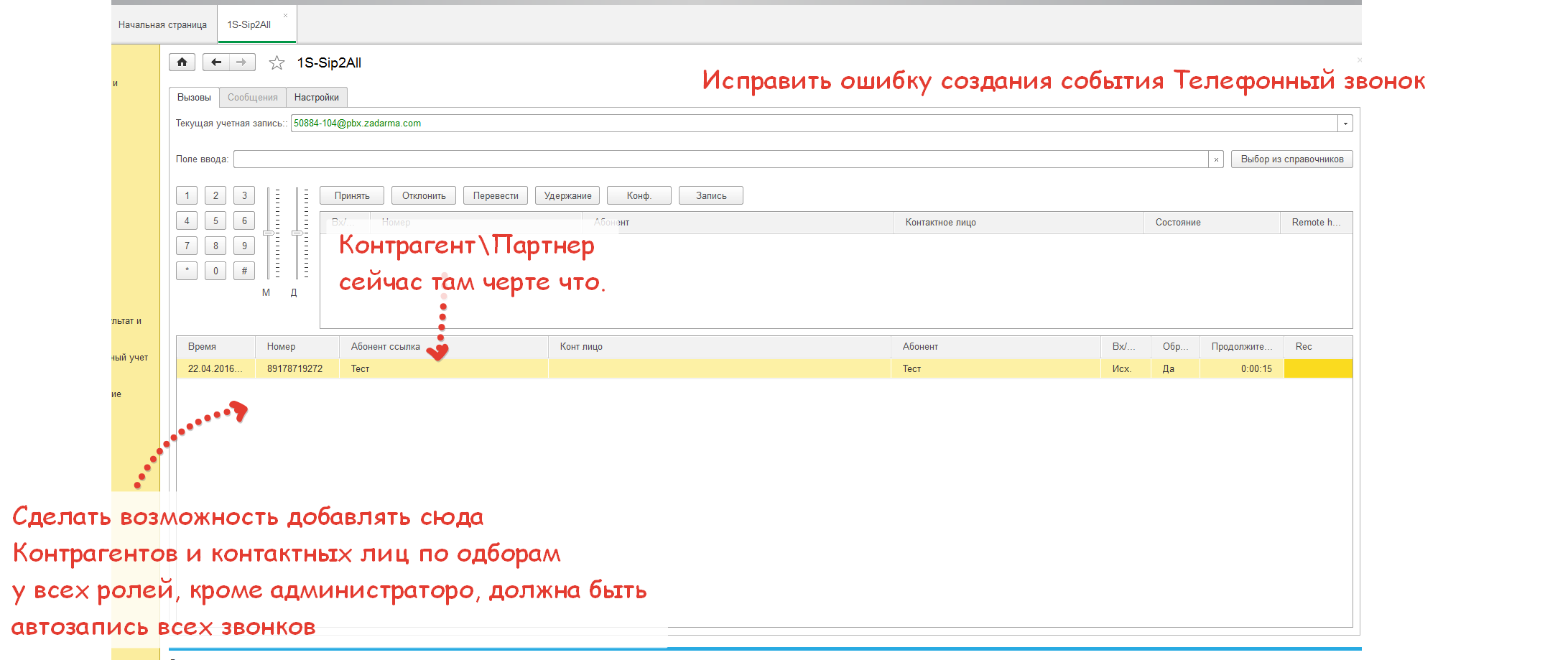Expand the current account dropdown
The image size is (1568, 660).
(x=1345, y=124)
